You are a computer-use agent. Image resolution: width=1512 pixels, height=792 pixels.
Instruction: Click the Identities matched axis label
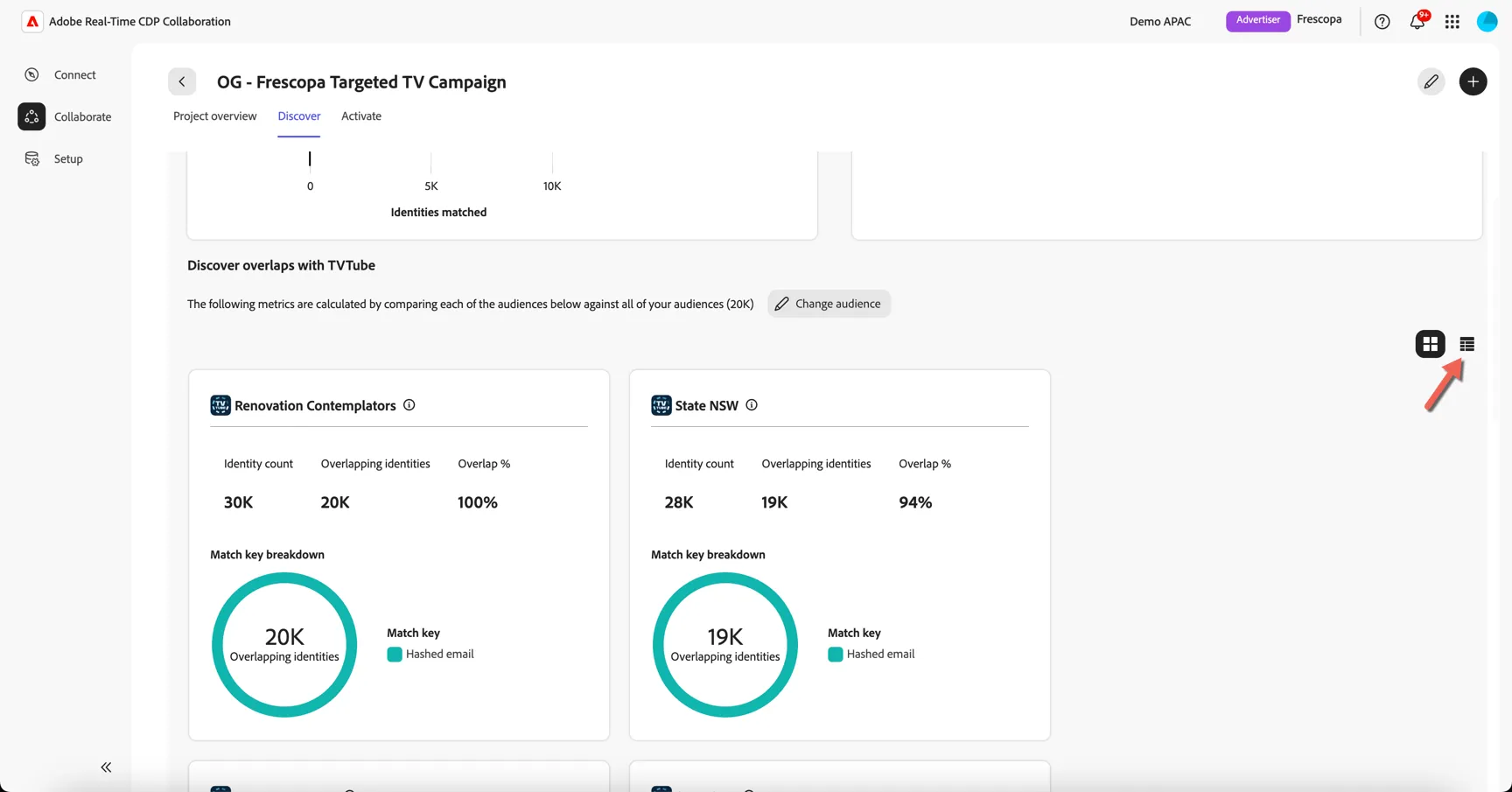[438, 212]
